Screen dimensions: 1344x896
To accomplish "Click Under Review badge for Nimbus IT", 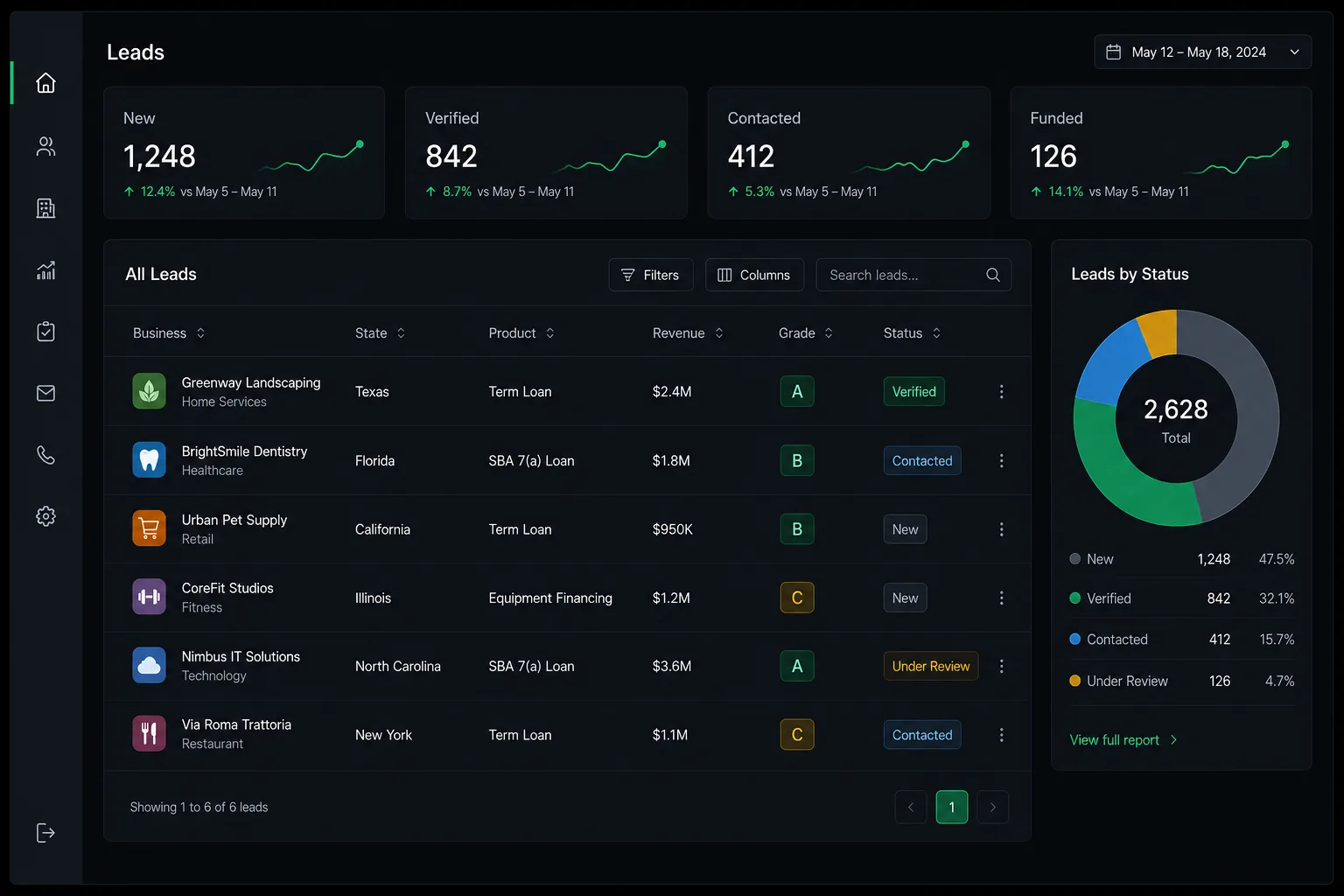I will tap(931, 667).
